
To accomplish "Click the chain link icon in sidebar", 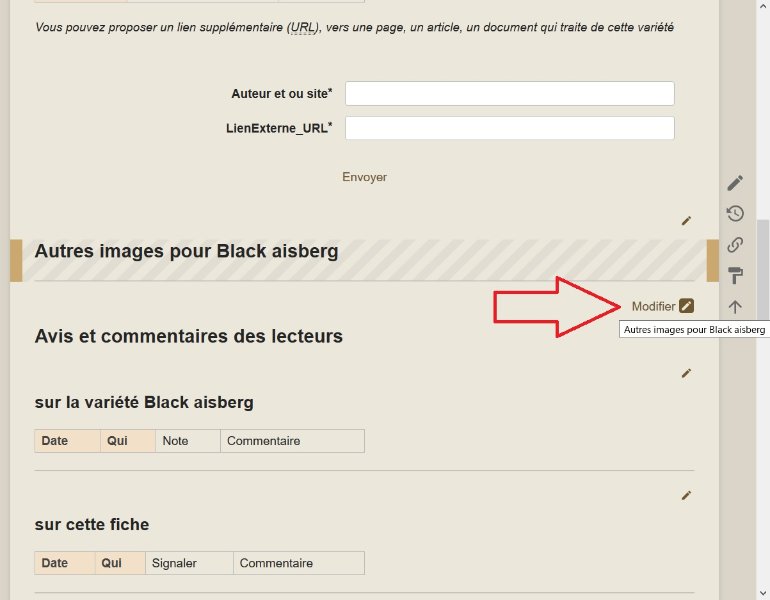I will point(735,245).
